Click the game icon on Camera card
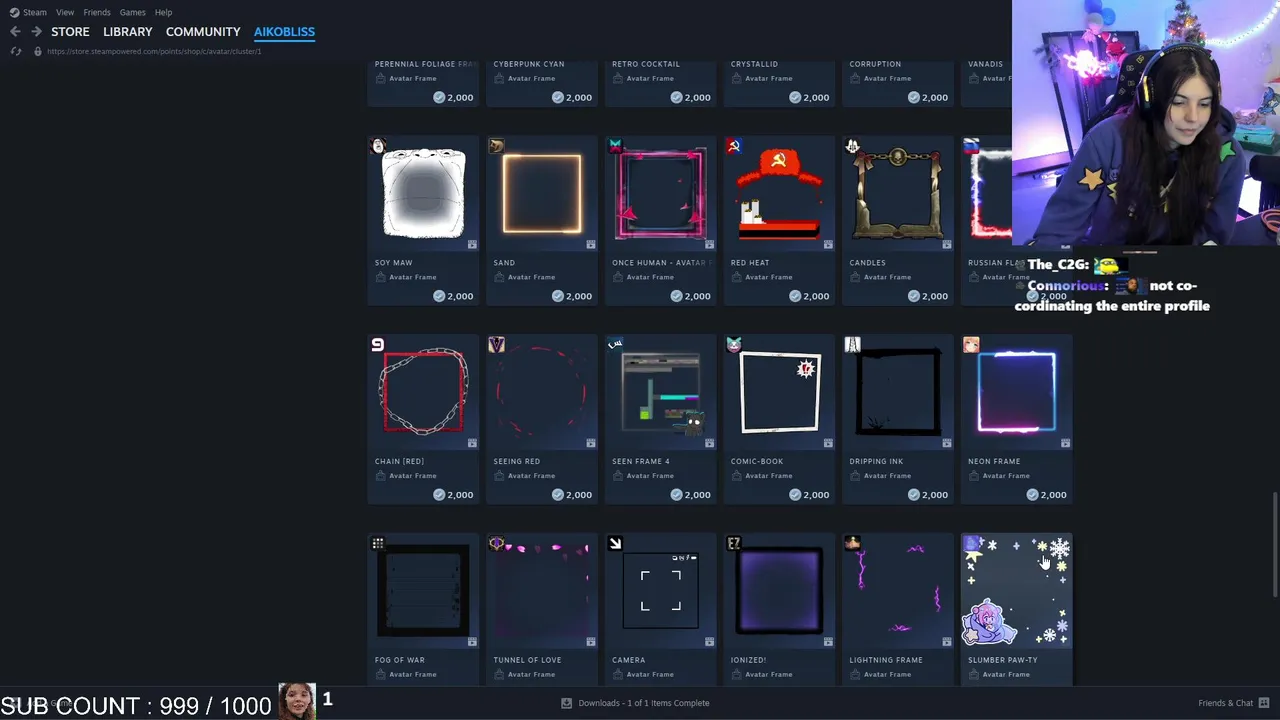 [x=615, y=543]
